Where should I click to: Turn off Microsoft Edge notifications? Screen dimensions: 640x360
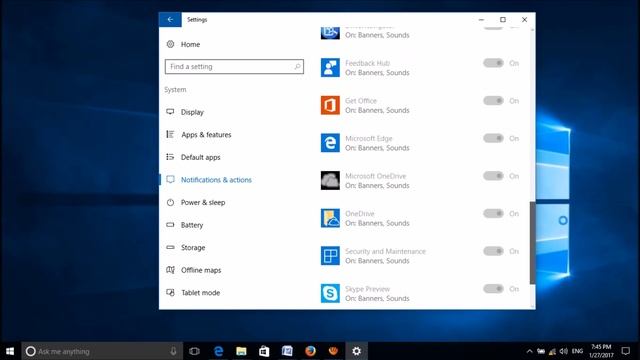[493, 138]
